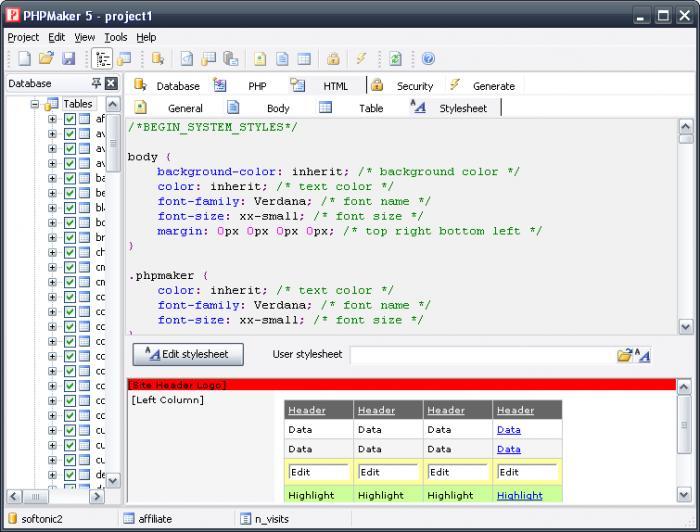Toggle checkbox of the table starting with 'de'
The image size is (700, 532).
pos(70,475)
